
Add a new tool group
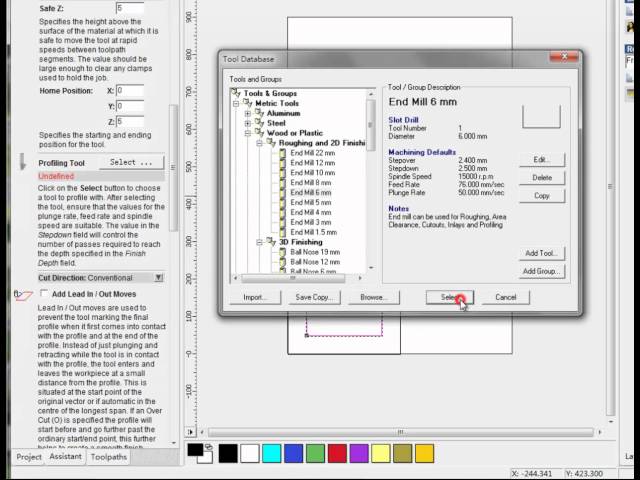click(x=542, y=271)
